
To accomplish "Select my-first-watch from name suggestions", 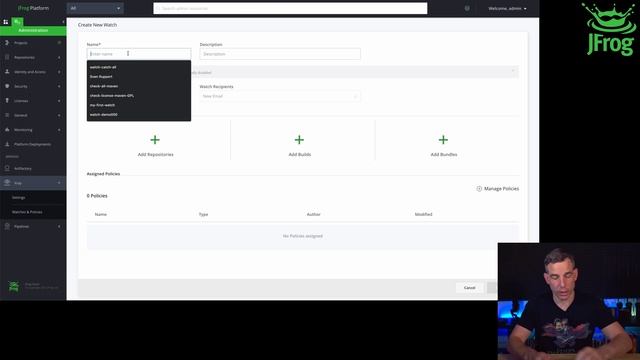I will tap(139, 105).
